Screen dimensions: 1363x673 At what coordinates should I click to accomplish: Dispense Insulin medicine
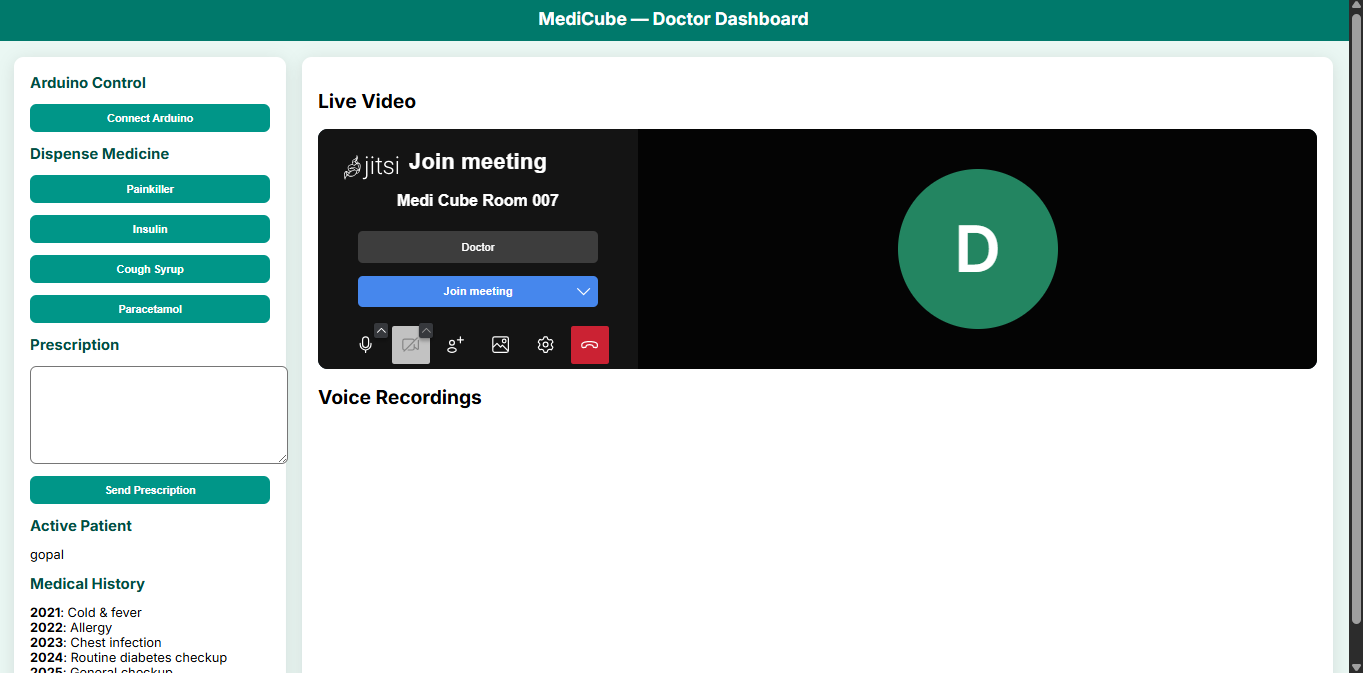tap(150, 229)
